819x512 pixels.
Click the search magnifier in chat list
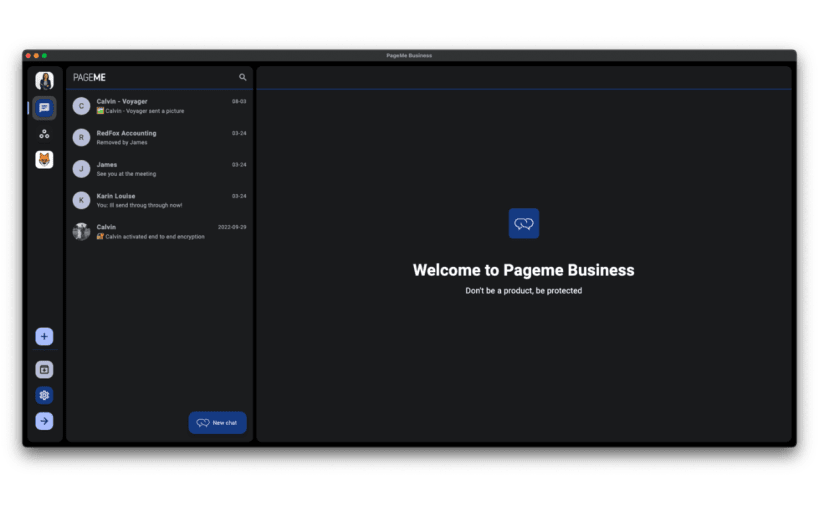(x=242, y=77)
